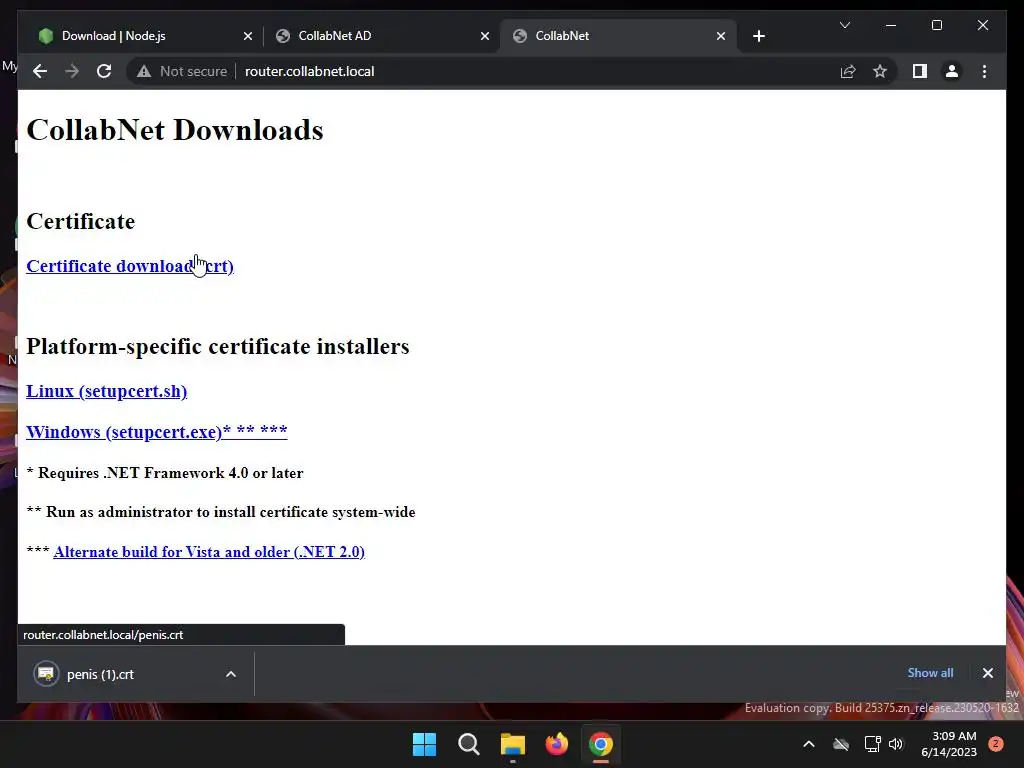Image resolution: width=1024 pixels, height=768 pixels.
Task: Launch Firefox from the taskbar
Action: pos(556,744)
